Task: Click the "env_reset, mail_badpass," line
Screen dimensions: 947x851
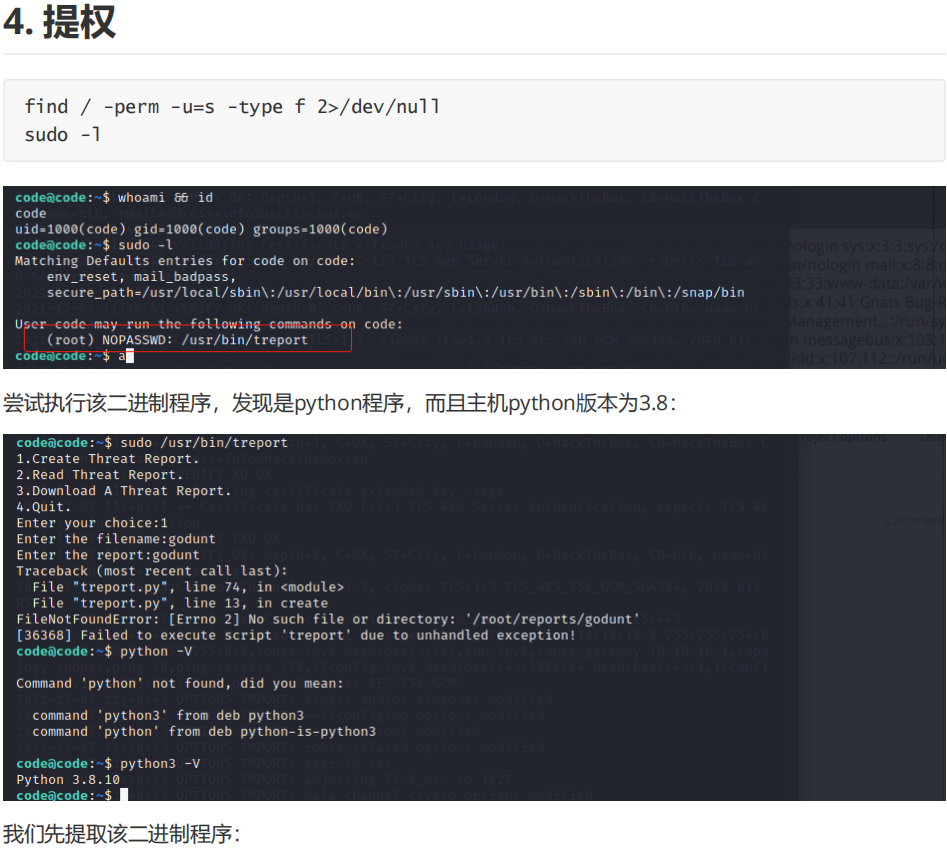Action: tap(141, 277)
